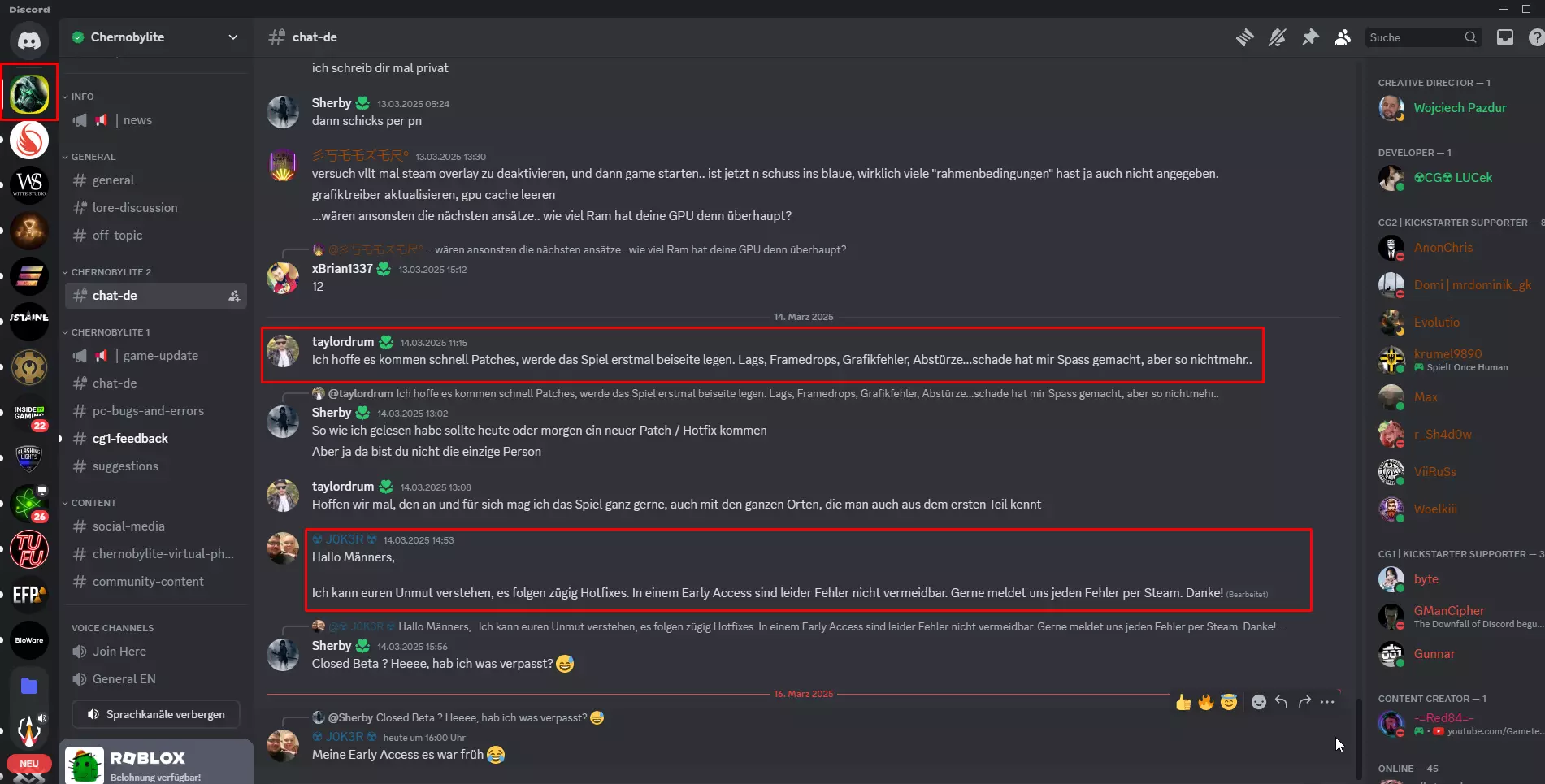This screenshot has width=1545, height=784.
Task: Toggle channel notification mute bell
Action: tap(1278, 37)
